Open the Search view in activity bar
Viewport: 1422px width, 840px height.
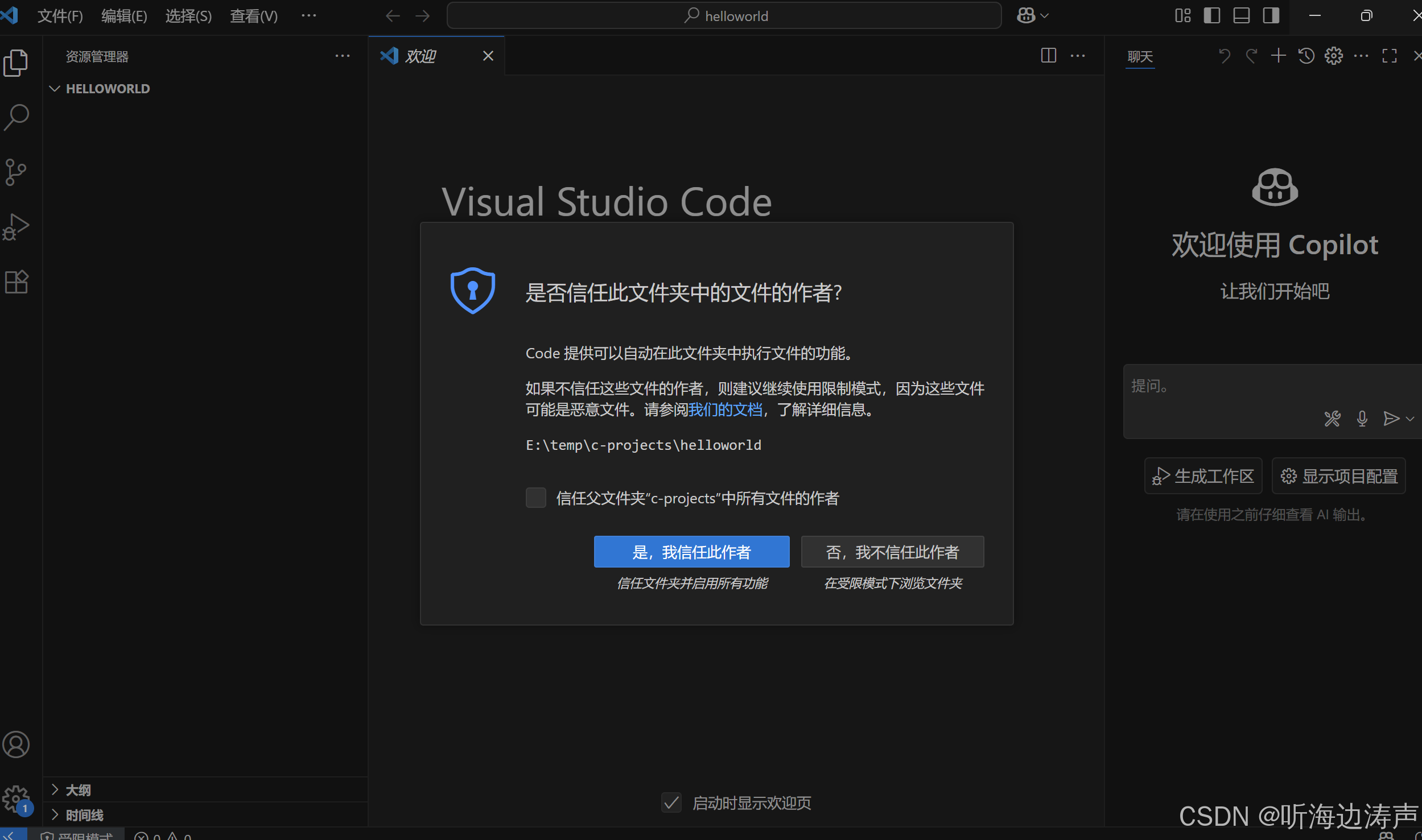click(x=16, y=117)
